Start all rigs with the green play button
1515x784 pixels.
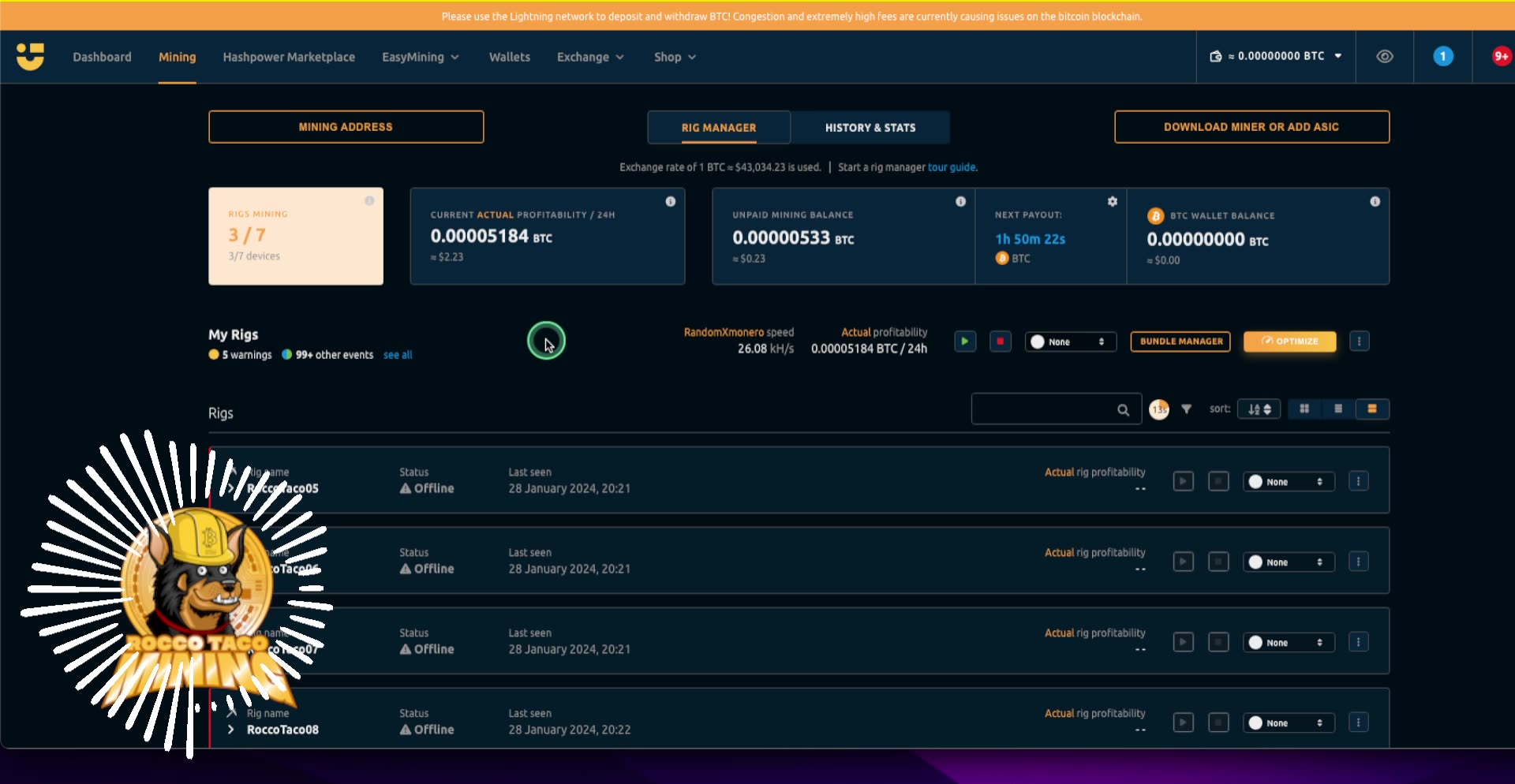tap(964, 341)
